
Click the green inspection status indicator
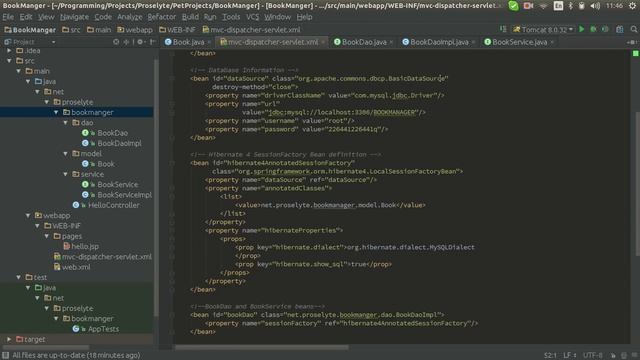click(x=636, y=53)
